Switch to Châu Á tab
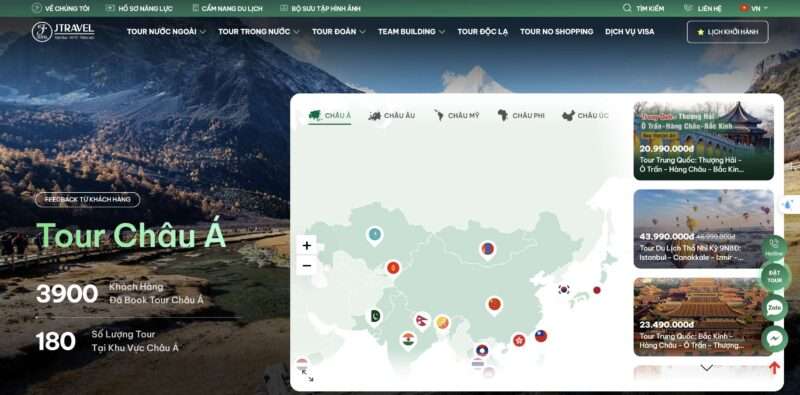Viewport: 800px width, 395px height. tap(330, 116)
